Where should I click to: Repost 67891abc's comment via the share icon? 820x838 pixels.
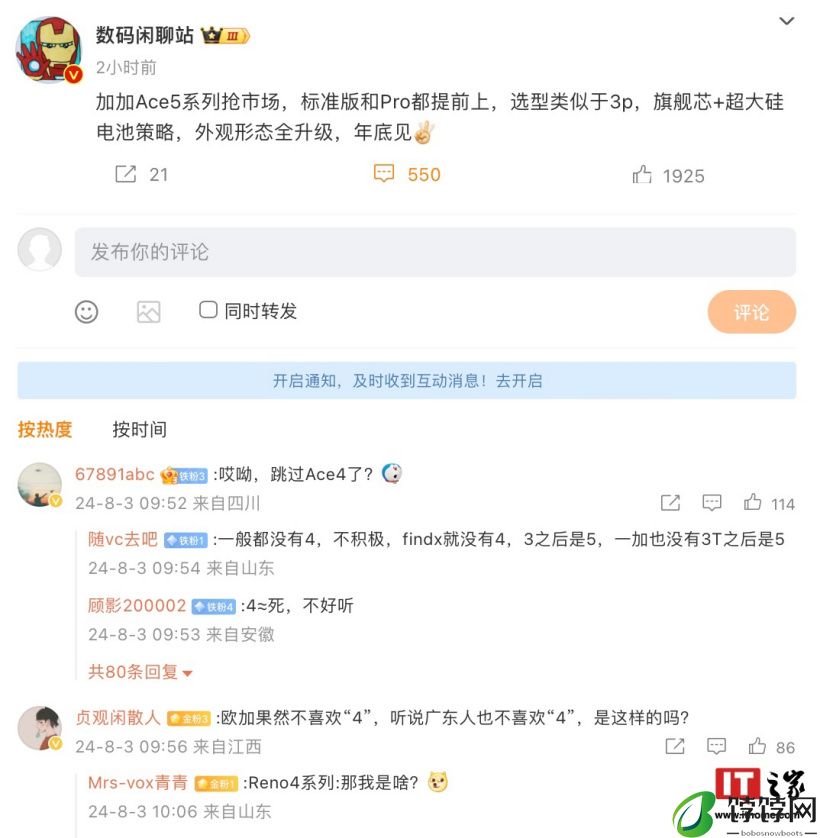(x=670, y=502)
